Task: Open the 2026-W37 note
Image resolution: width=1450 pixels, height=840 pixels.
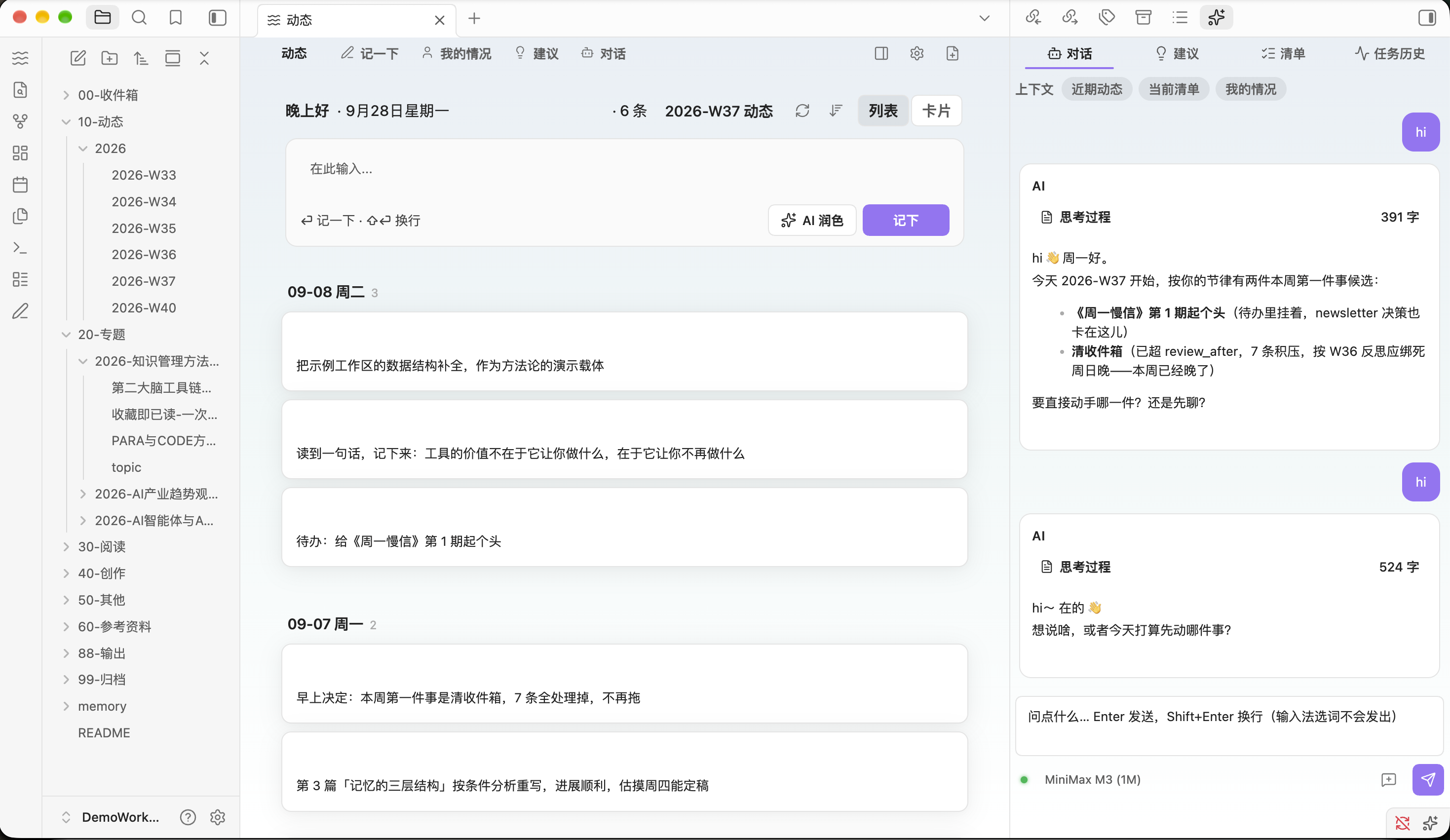Action: 143,281
